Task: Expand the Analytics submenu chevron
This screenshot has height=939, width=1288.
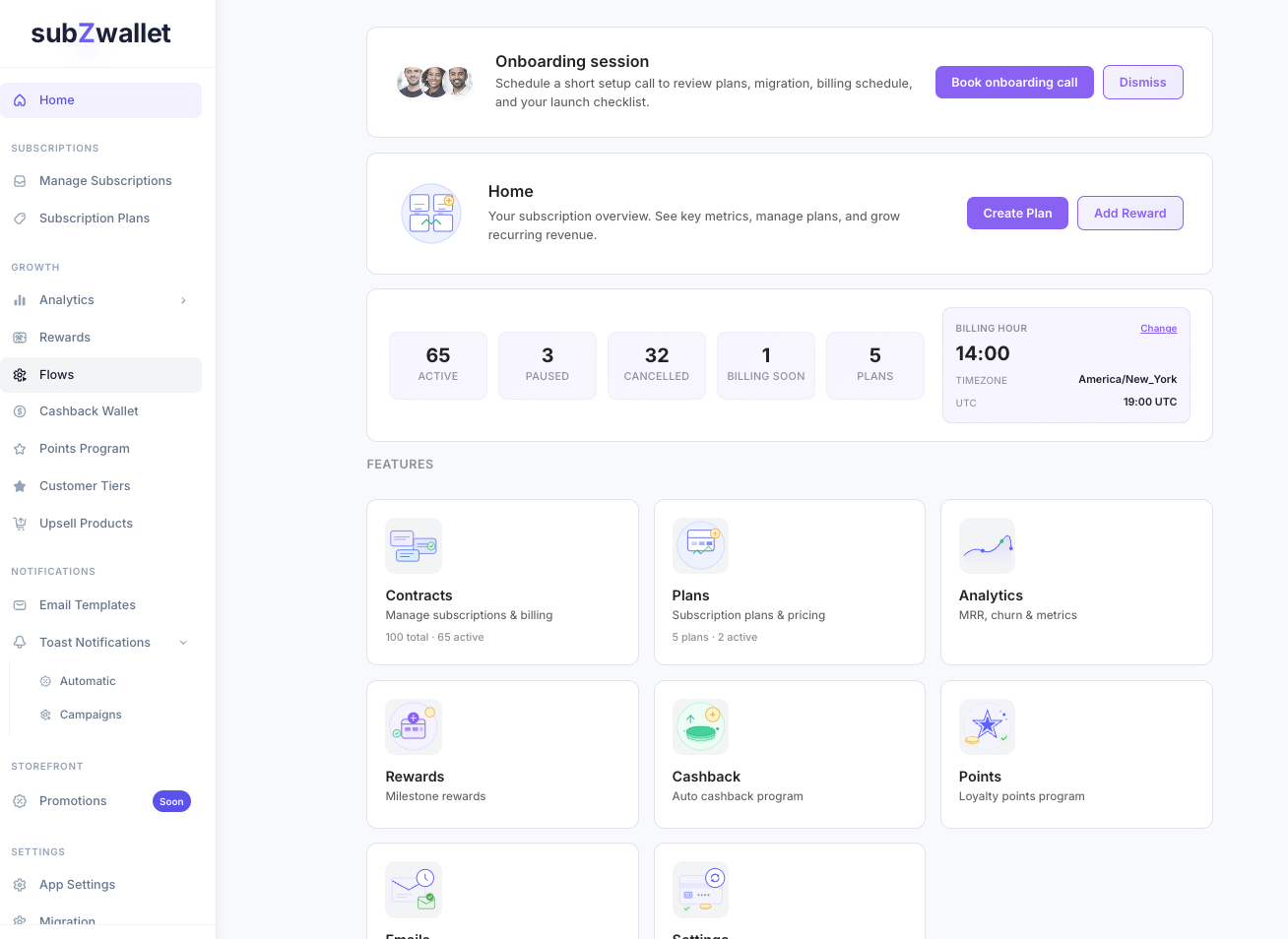Action: (183, 300)
